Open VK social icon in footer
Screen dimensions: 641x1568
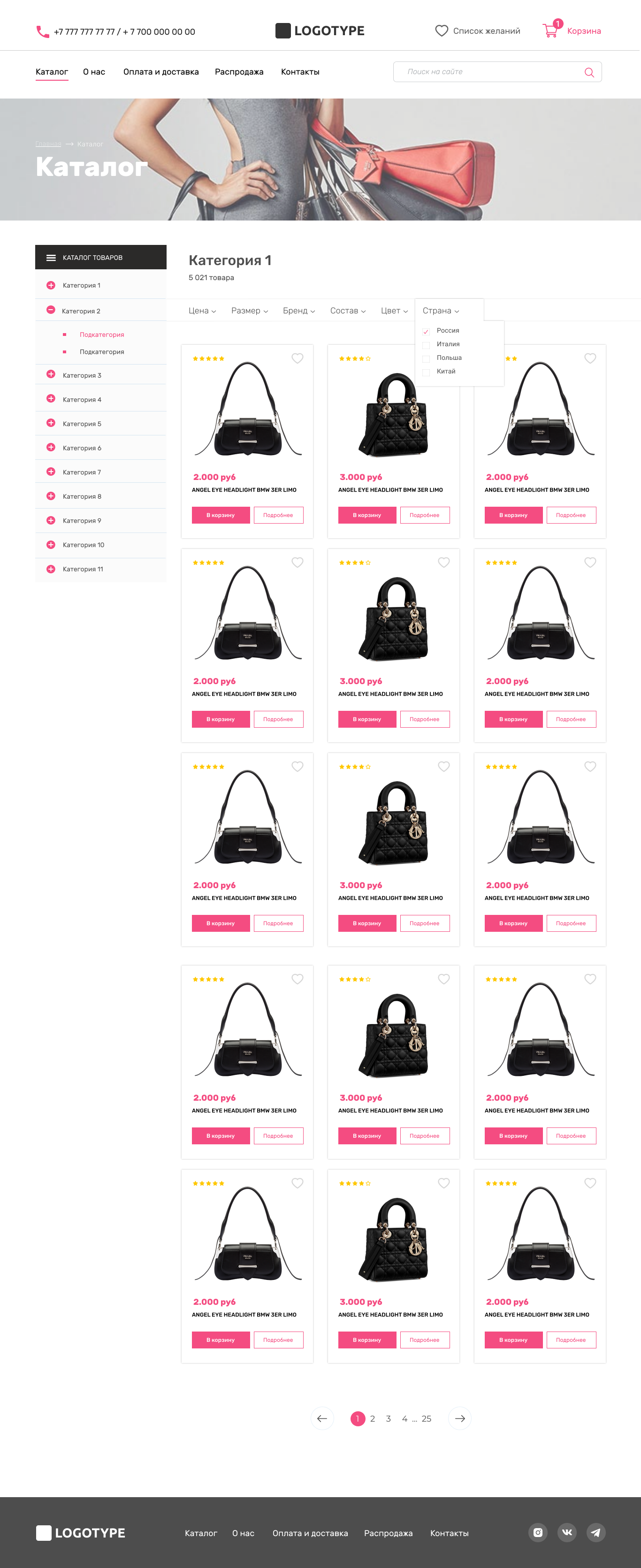(x=567, y=1532)
